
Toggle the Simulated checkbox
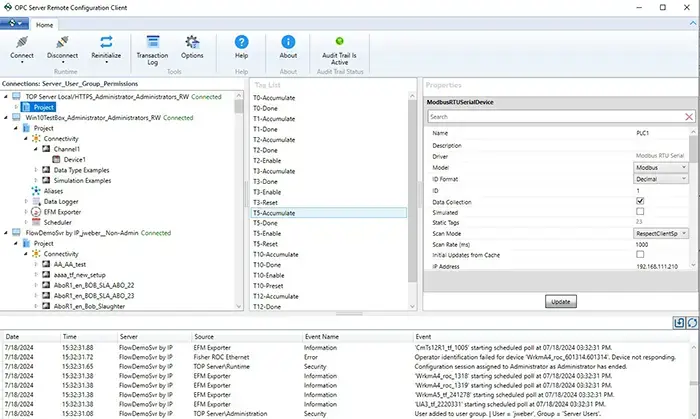click(640, 212)
